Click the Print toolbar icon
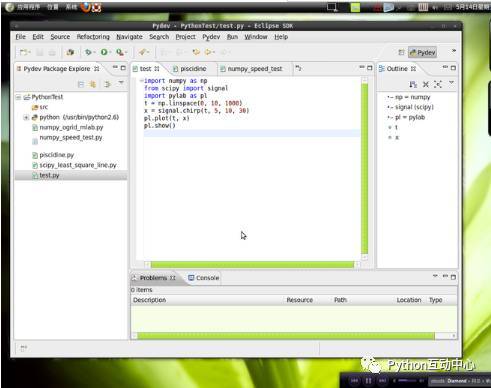The image size is (491, 388). pos(52,52)
